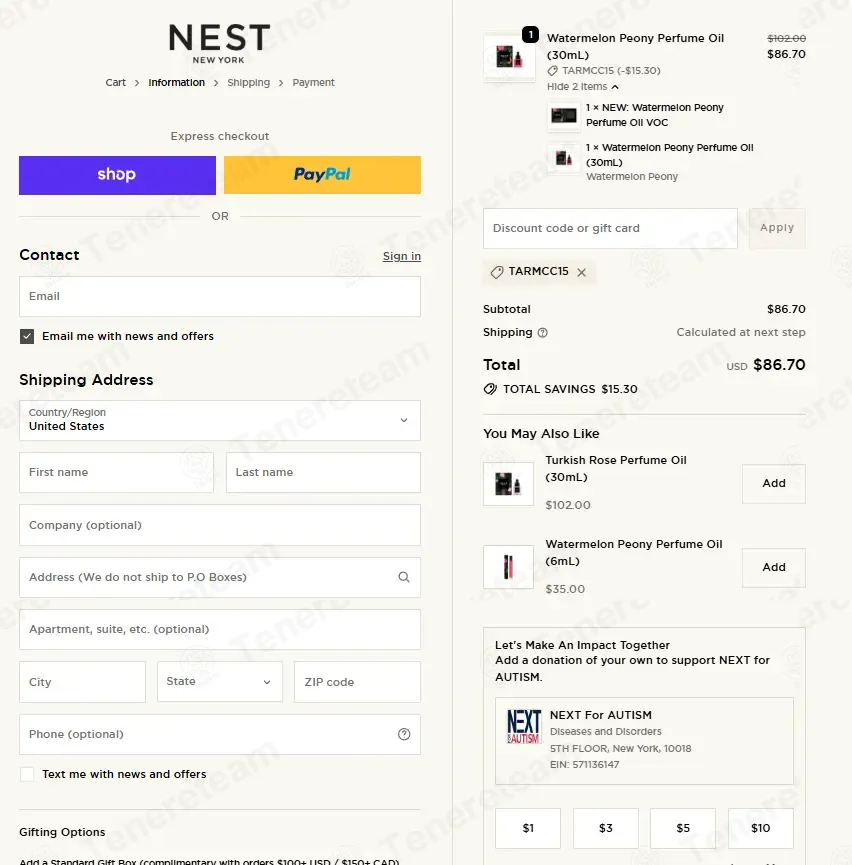Click the Sign in link
The width and height of the screenshot is (852, 865).
(402, 256)
